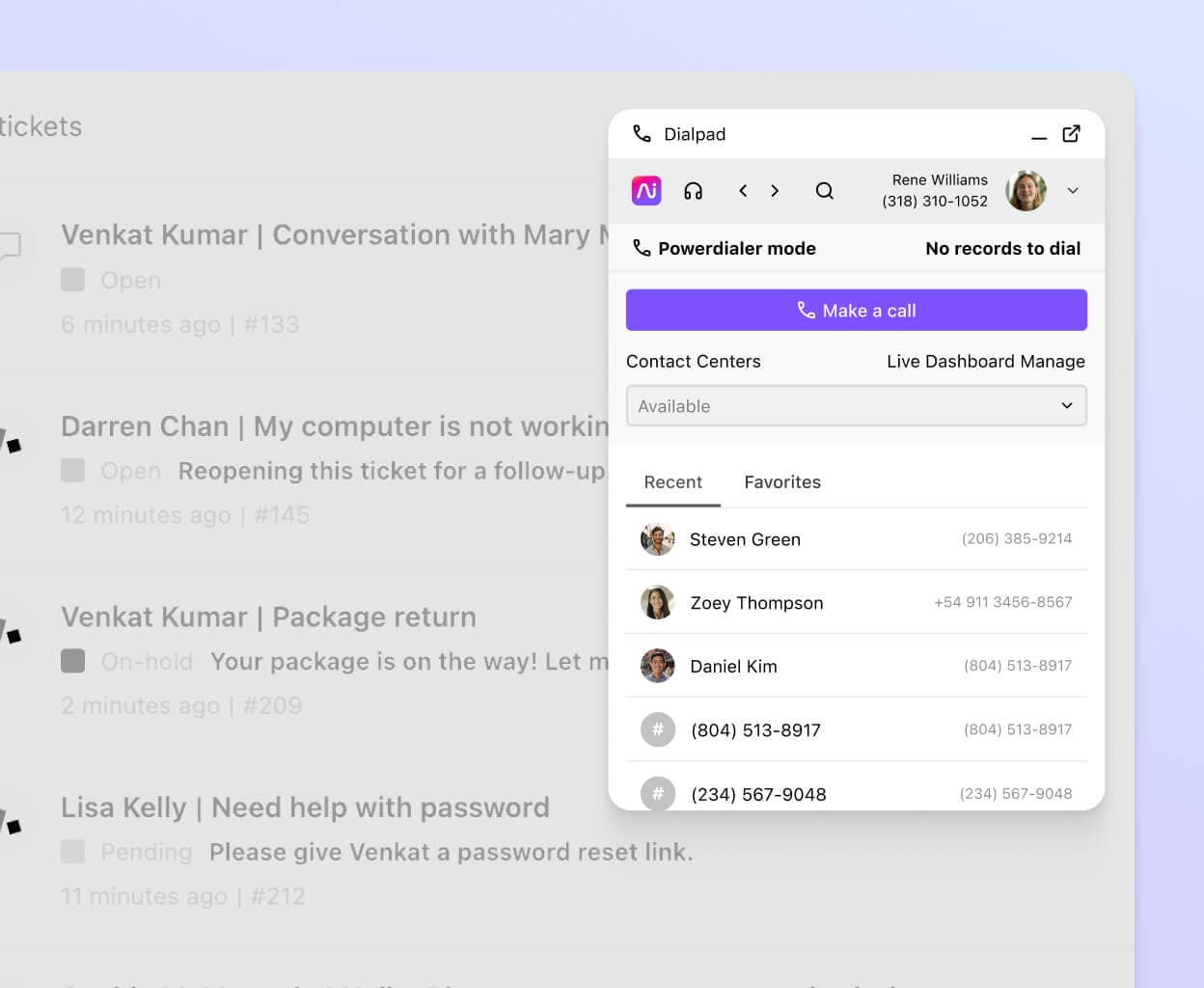Open search in Dialpad
The width and height of the screenshot is (1204, 988).
point(825,190)
